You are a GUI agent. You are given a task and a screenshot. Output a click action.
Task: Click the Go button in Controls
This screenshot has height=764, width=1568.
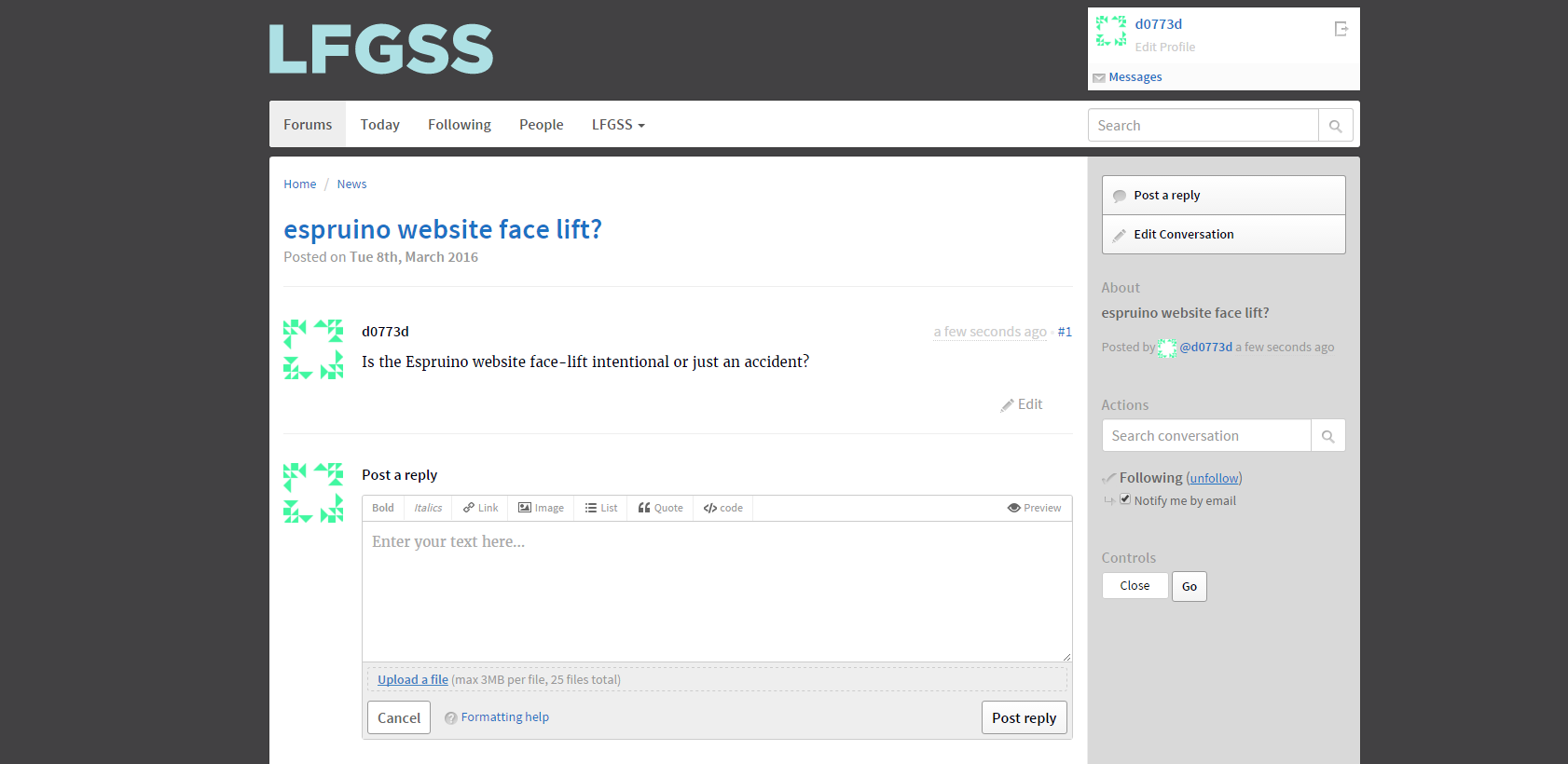click(x=1190, y=586)
